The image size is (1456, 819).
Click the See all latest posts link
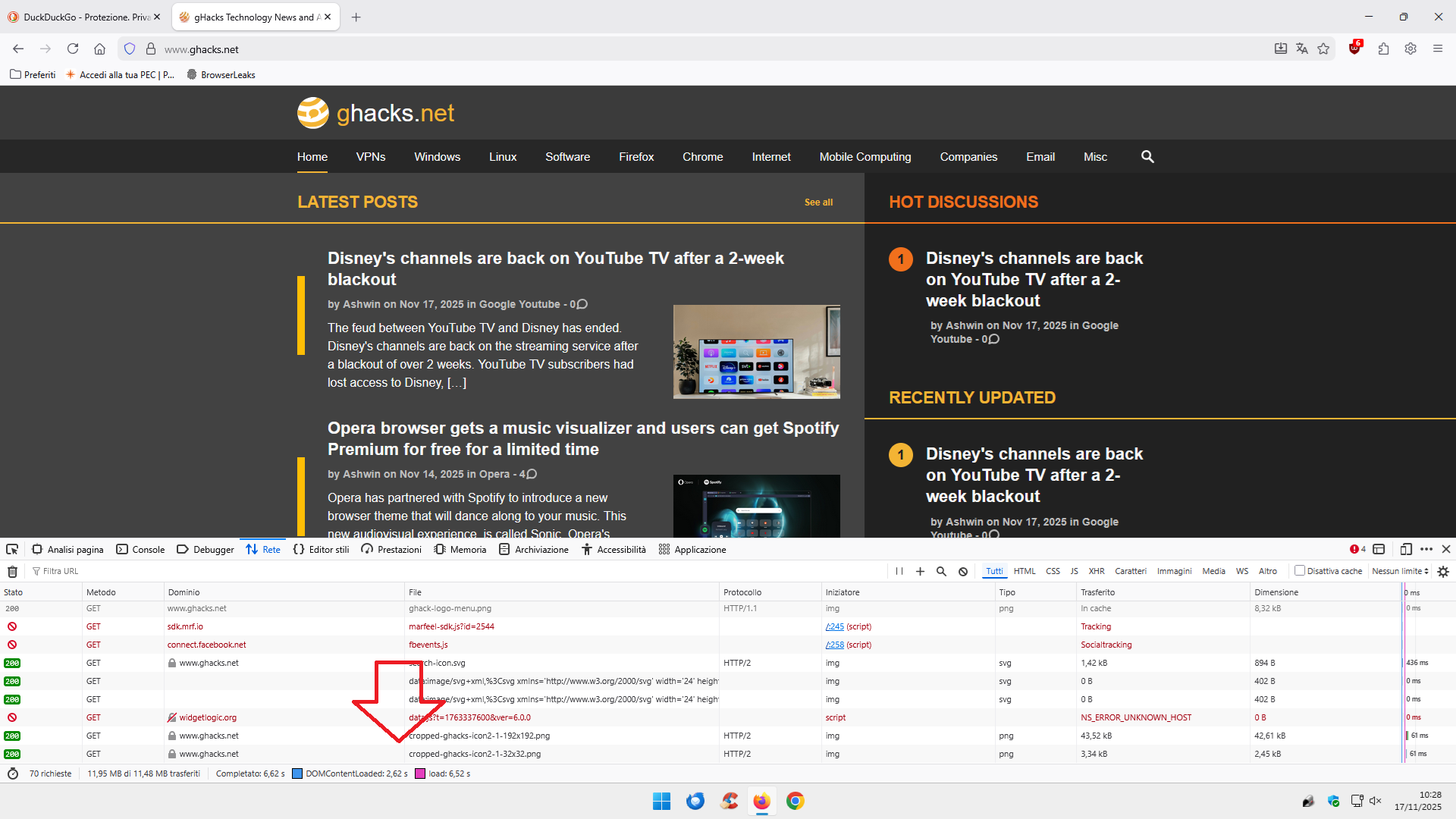coord(818,202)
